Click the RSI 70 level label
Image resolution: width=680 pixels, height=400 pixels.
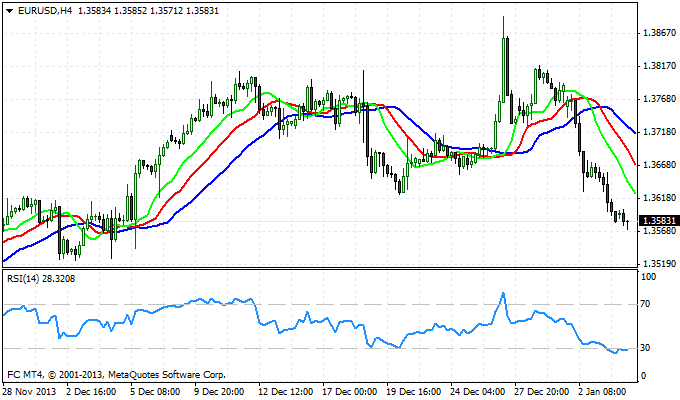(x=645, y=304)
